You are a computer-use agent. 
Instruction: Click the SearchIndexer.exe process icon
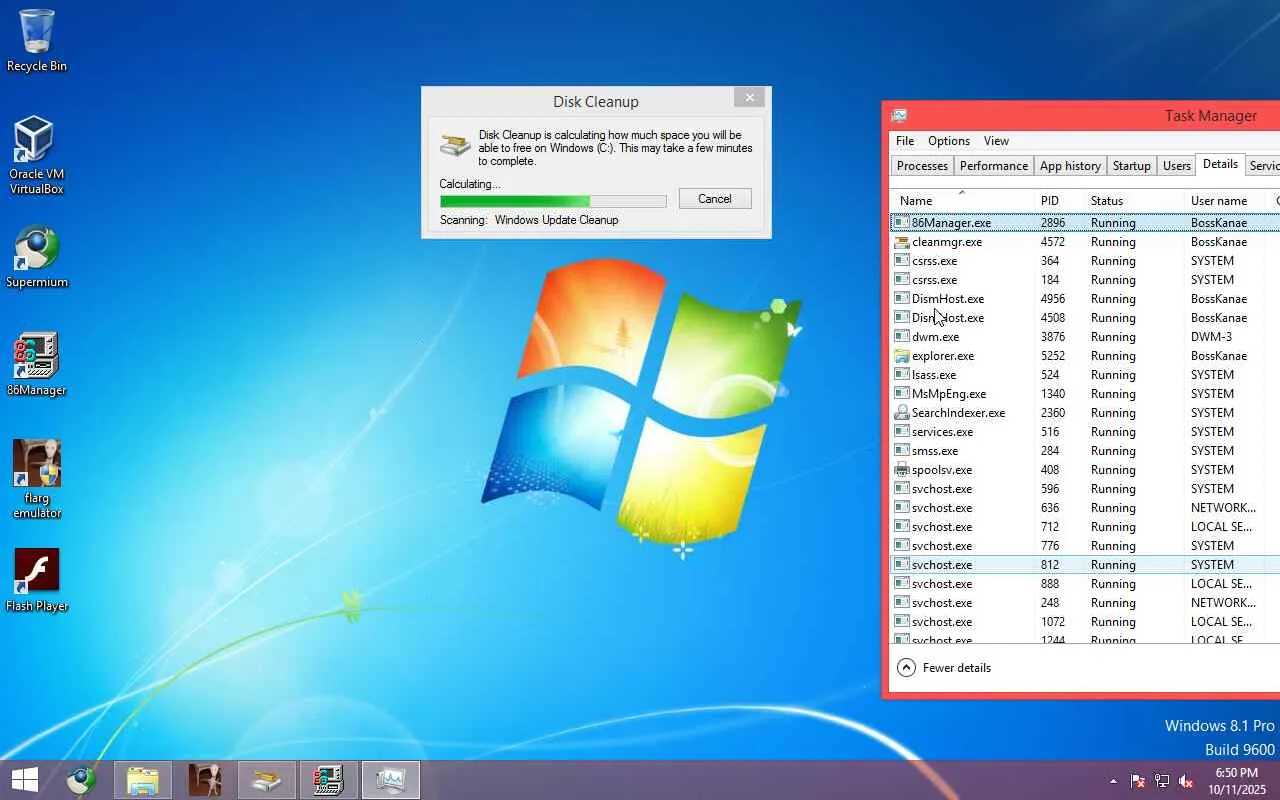[901, 413]
